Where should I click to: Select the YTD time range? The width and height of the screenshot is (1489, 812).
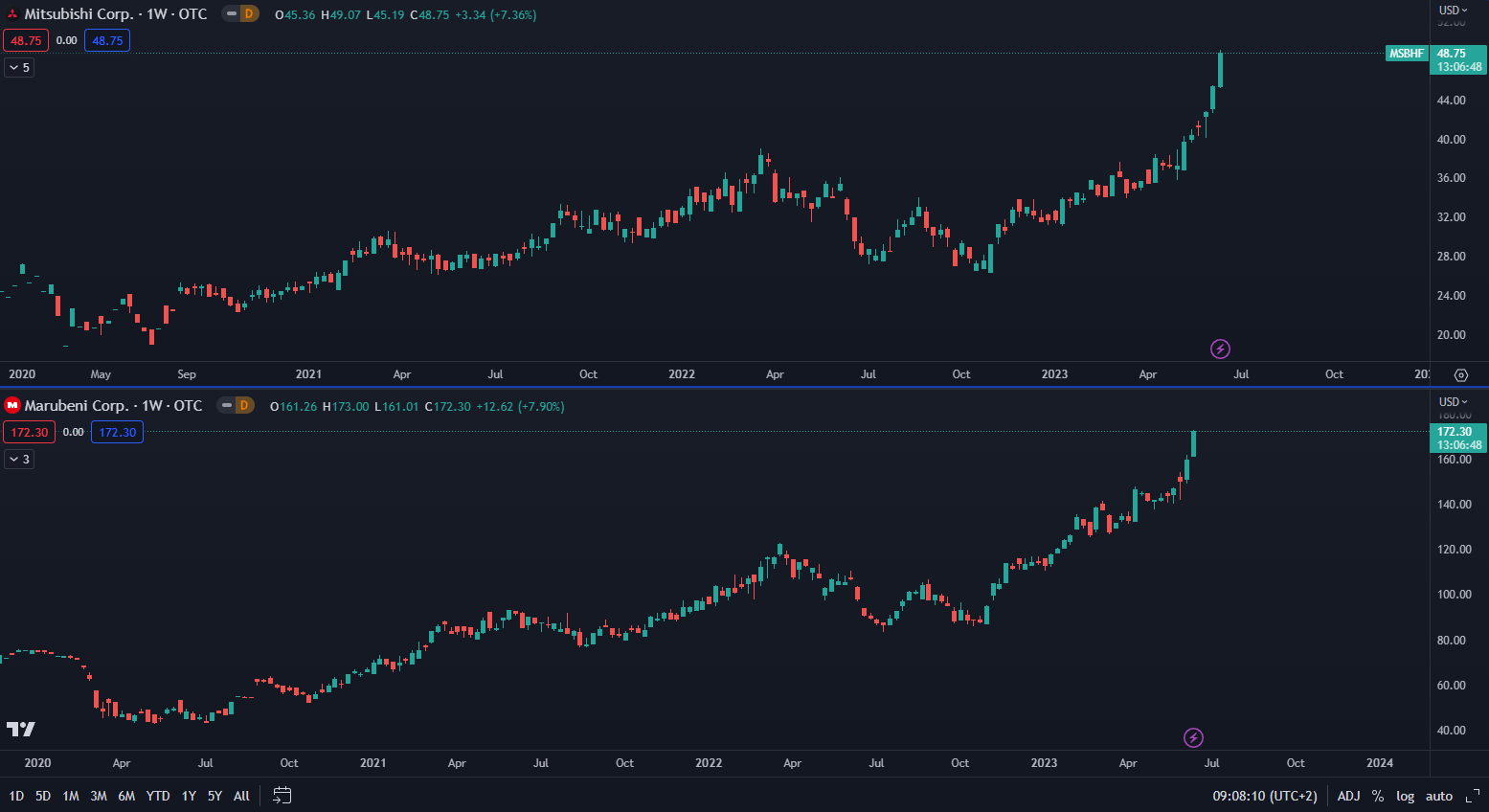pos(158,796)
